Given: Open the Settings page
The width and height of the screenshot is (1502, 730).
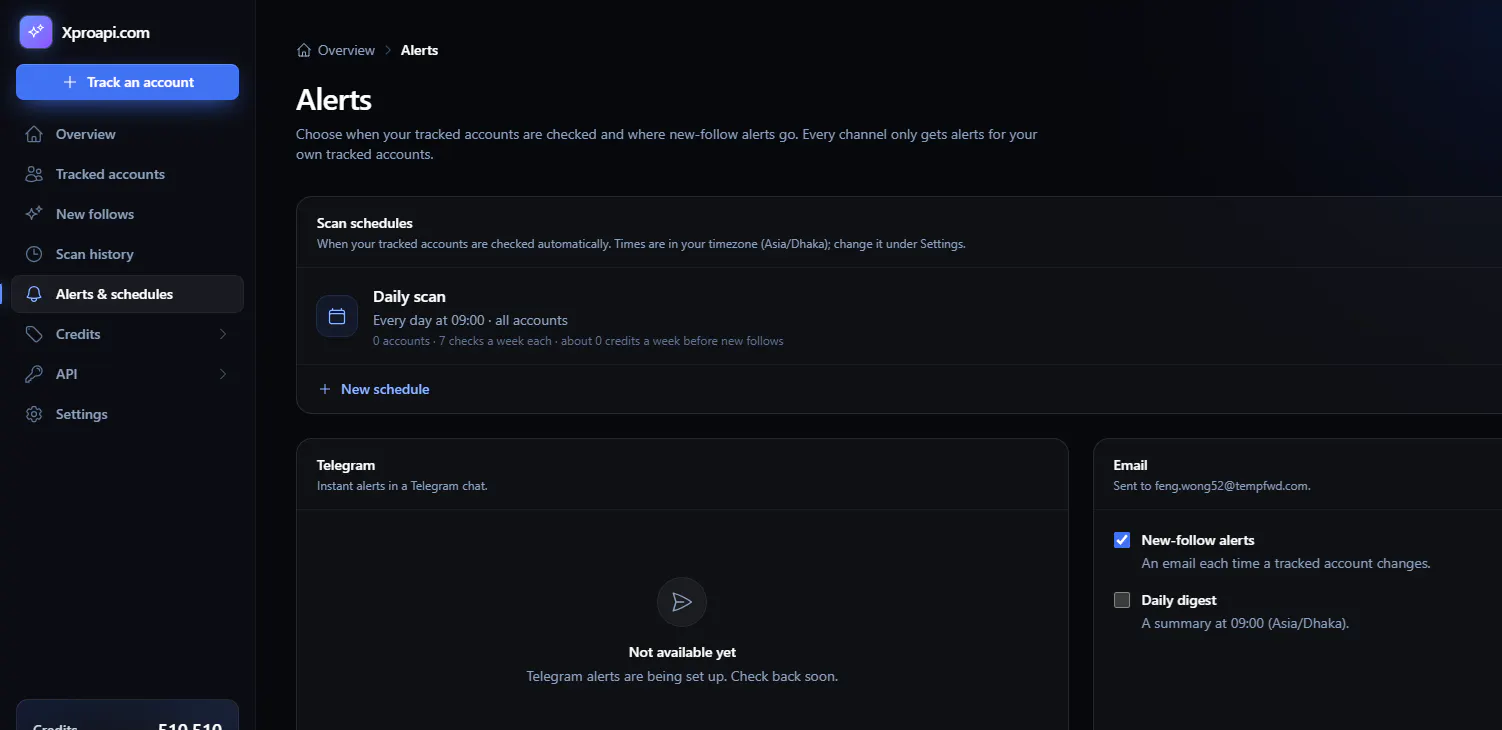Looking at the screenshot, I should pyautogui.click(x=127, y=414).
